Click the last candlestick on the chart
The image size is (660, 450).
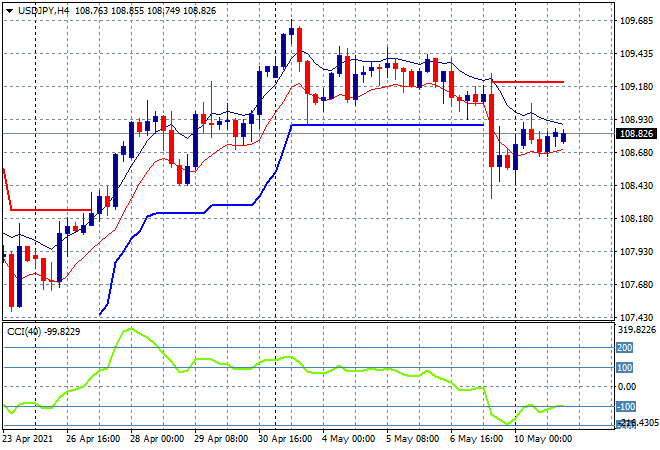click(x=564, y=137)
